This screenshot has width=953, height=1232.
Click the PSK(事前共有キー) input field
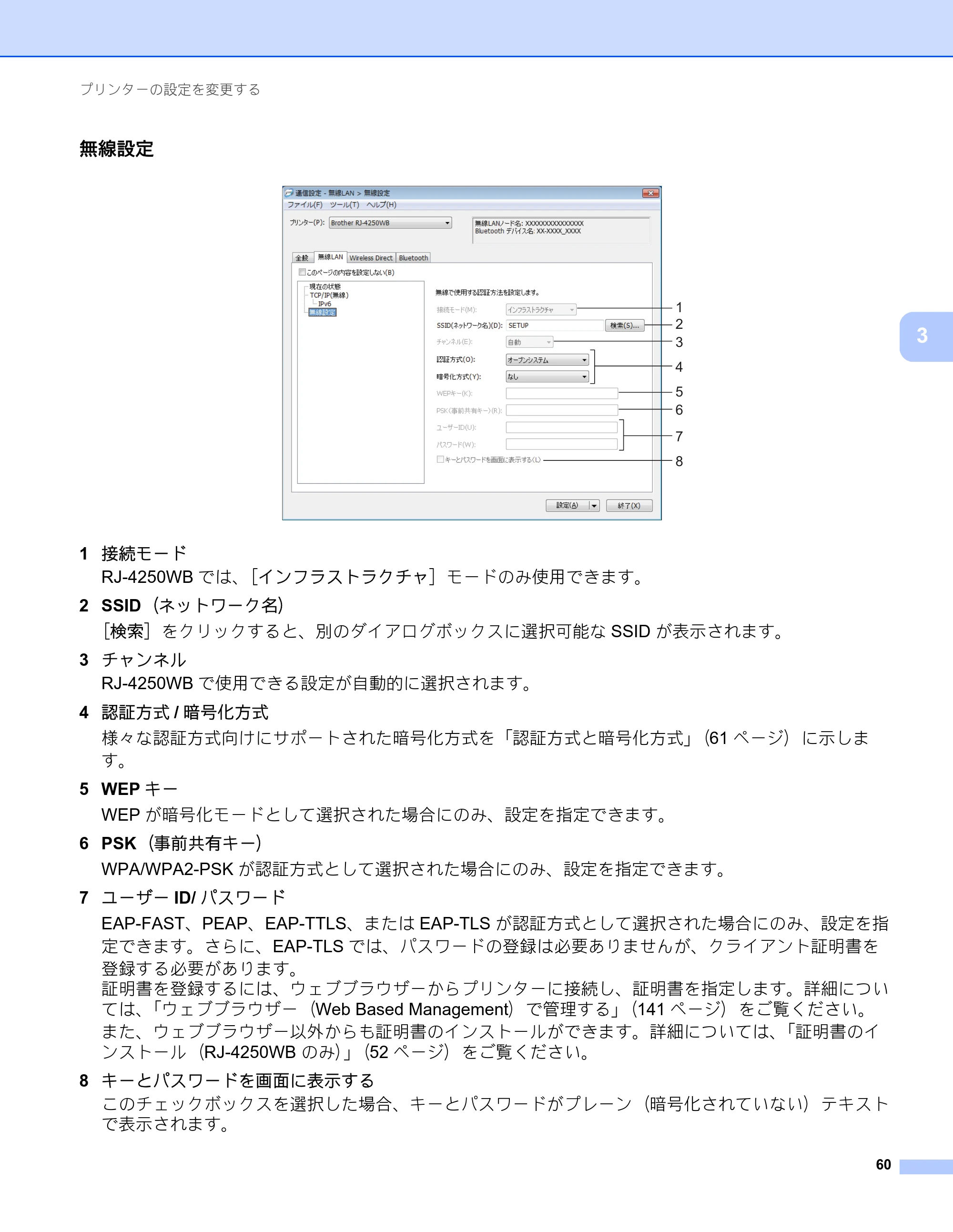562,410
